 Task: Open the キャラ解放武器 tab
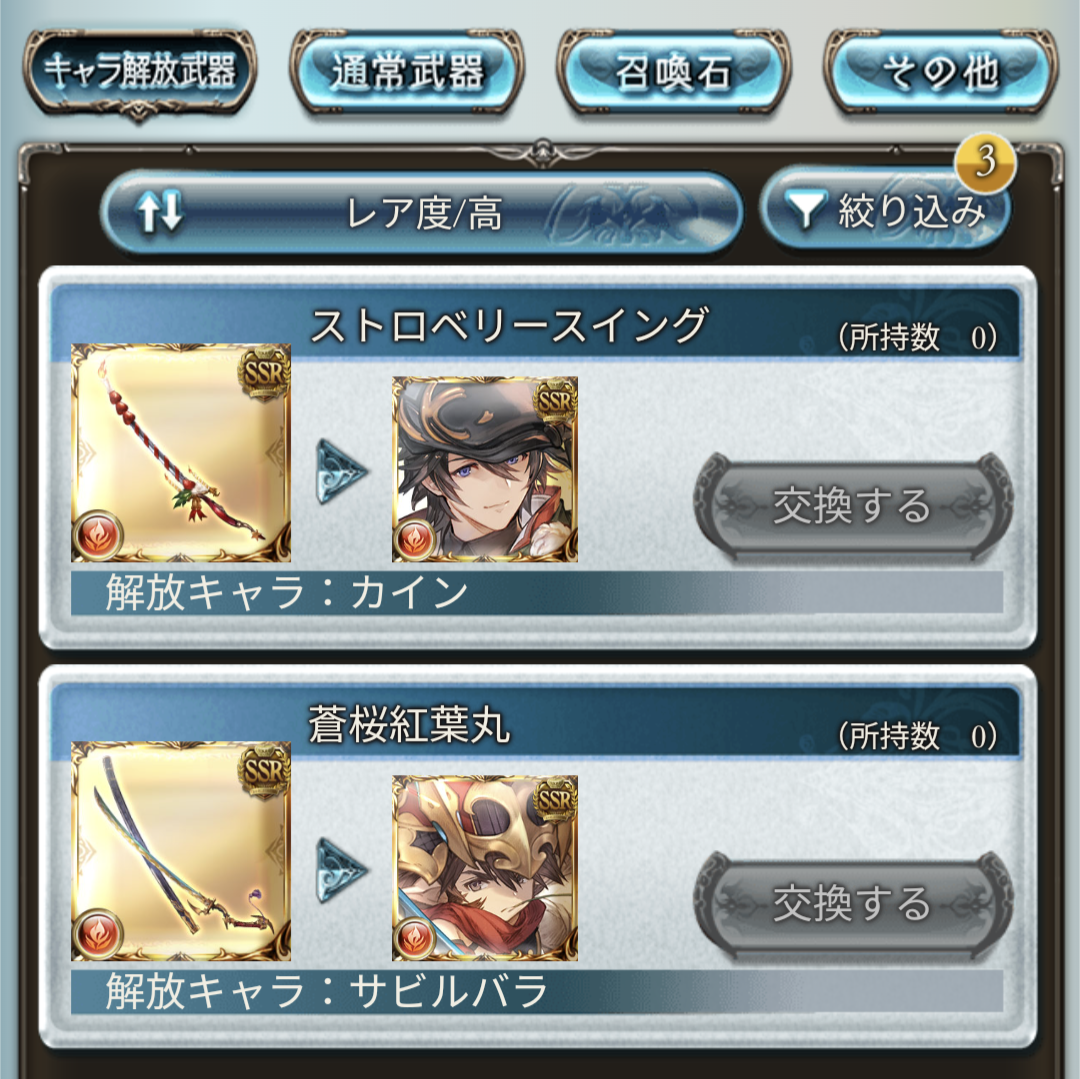coord(140,72)
